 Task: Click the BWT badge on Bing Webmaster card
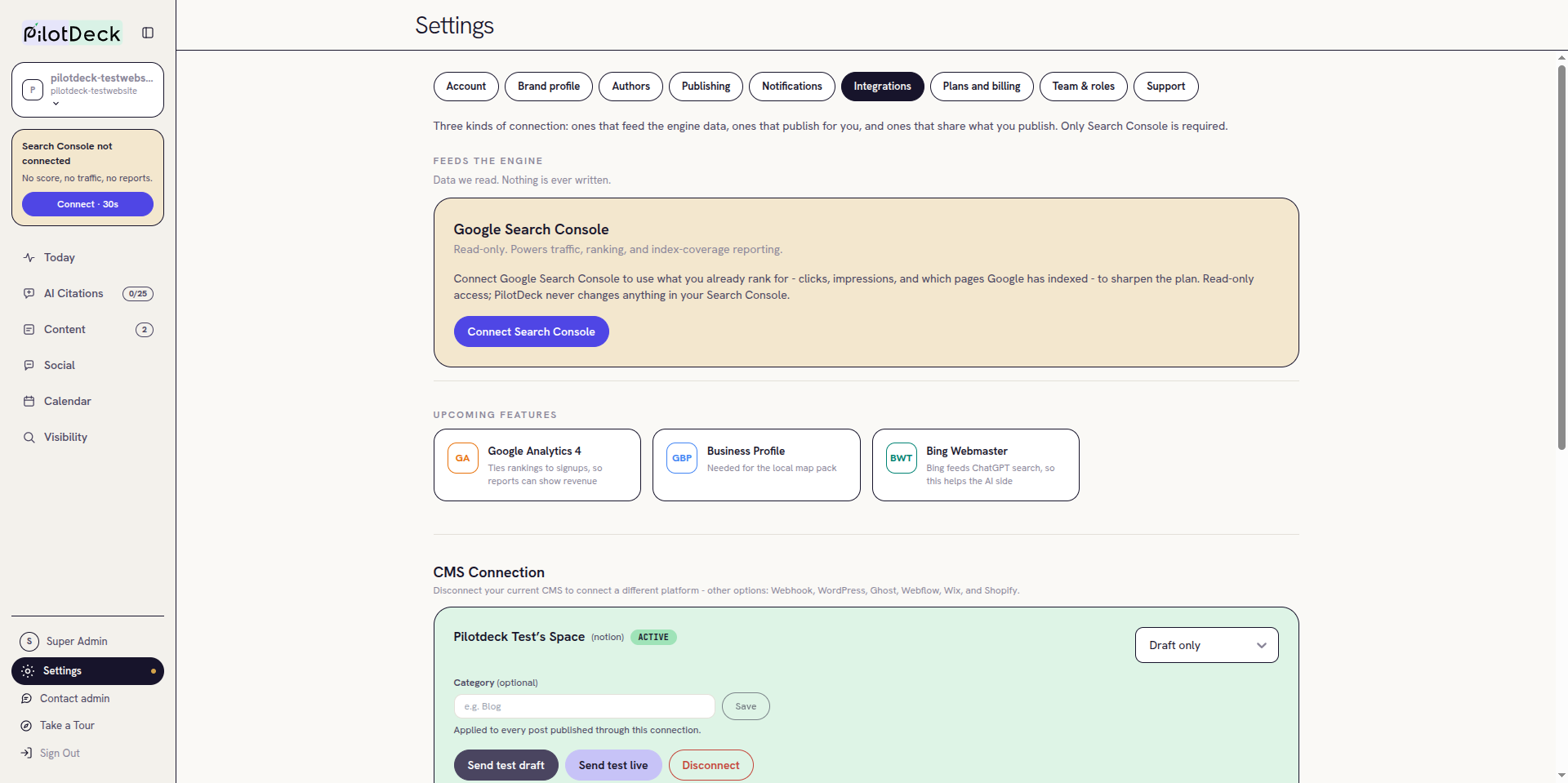pos(902,458)
